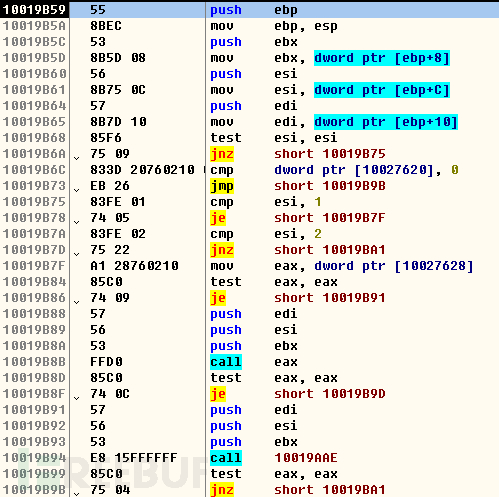Select address 10019B8D

point(34,378)
